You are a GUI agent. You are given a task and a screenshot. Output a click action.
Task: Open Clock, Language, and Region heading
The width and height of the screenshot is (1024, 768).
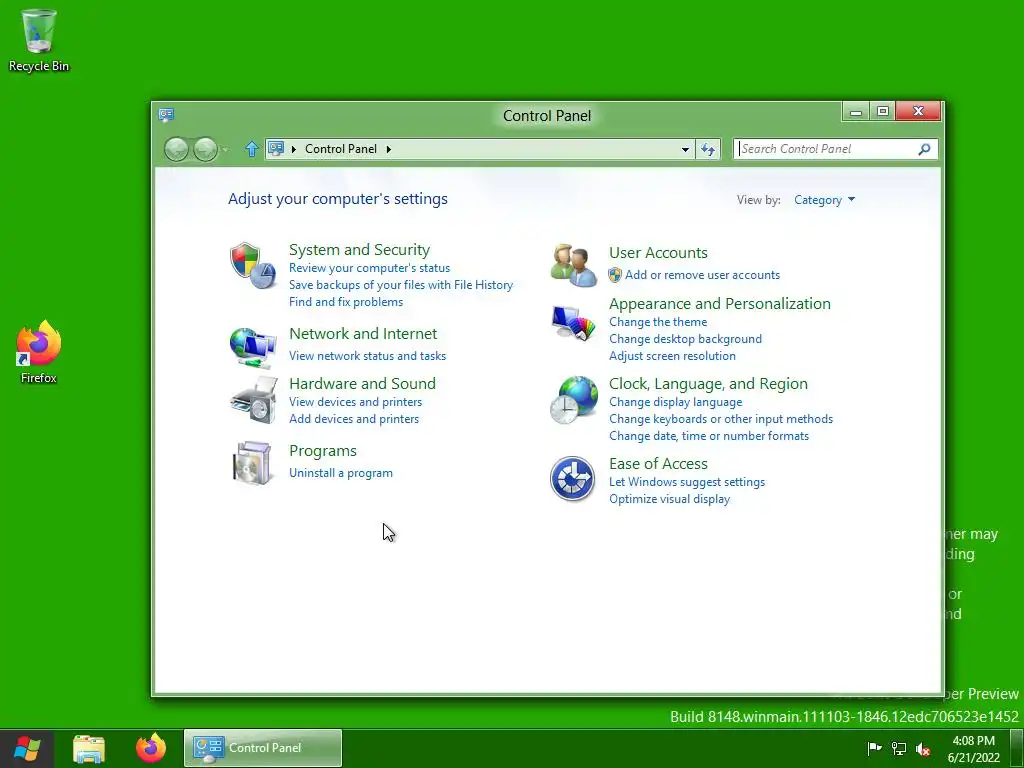click(x=709, y=383)
